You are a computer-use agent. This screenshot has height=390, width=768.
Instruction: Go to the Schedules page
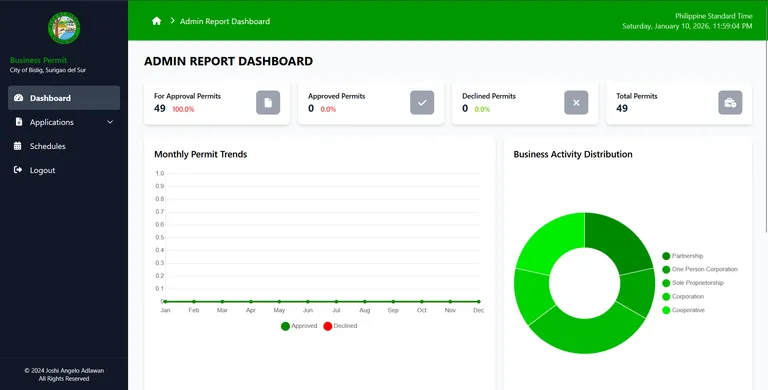(x=64, y=146)
